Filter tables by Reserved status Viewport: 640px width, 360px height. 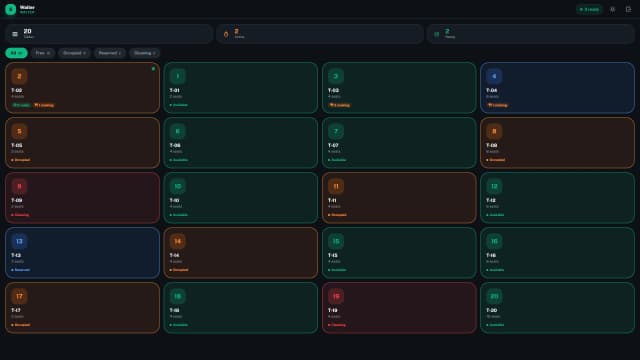[109, 53]
